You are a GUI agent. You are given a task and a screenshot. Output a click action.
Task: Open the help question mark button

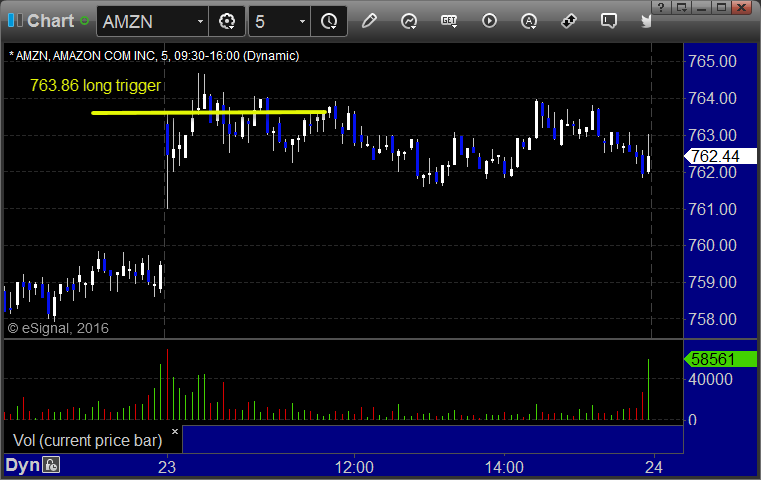click(x=661, y=7)
